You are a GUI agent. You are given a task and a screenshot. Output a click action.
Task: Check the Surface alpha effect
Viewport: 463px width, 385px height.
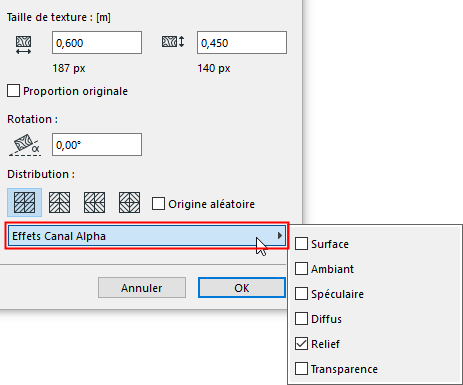tap(301, 244)
